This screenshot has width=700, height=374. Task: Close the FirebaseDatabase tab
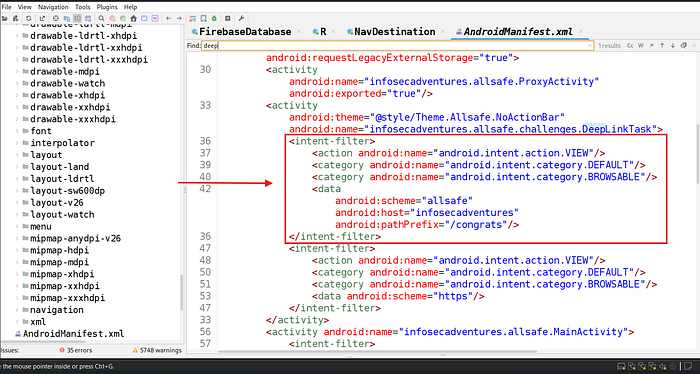[x=299, y=32]
